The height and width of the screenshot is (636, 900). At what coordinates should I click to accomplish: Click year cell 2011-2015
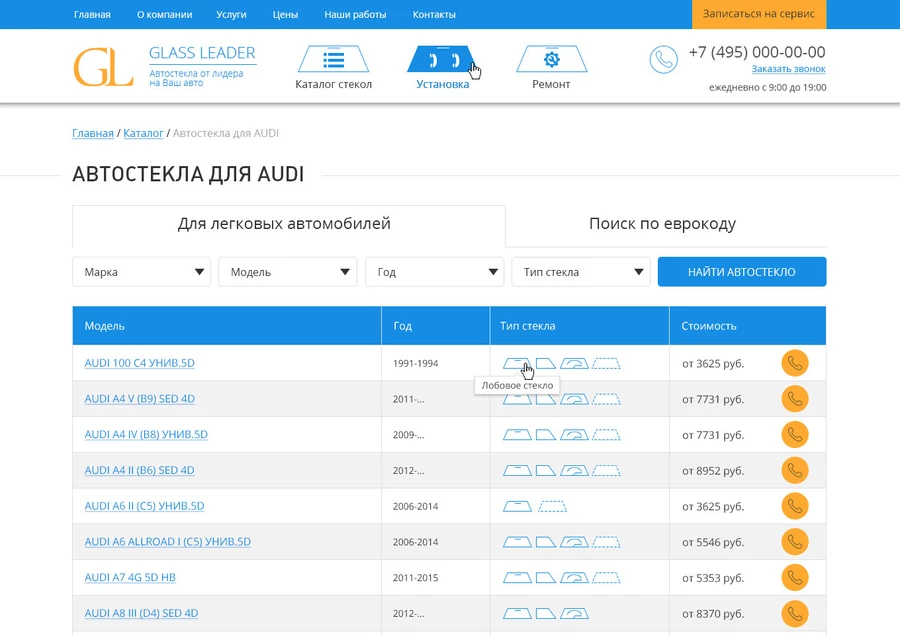pyautogui.click(x=416, y=578)
